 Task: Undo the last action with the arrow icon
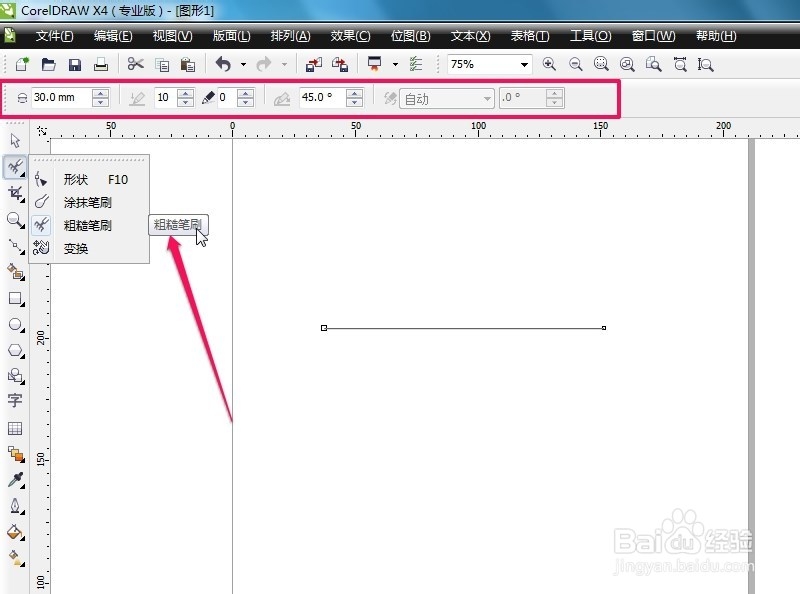[223, 64]
